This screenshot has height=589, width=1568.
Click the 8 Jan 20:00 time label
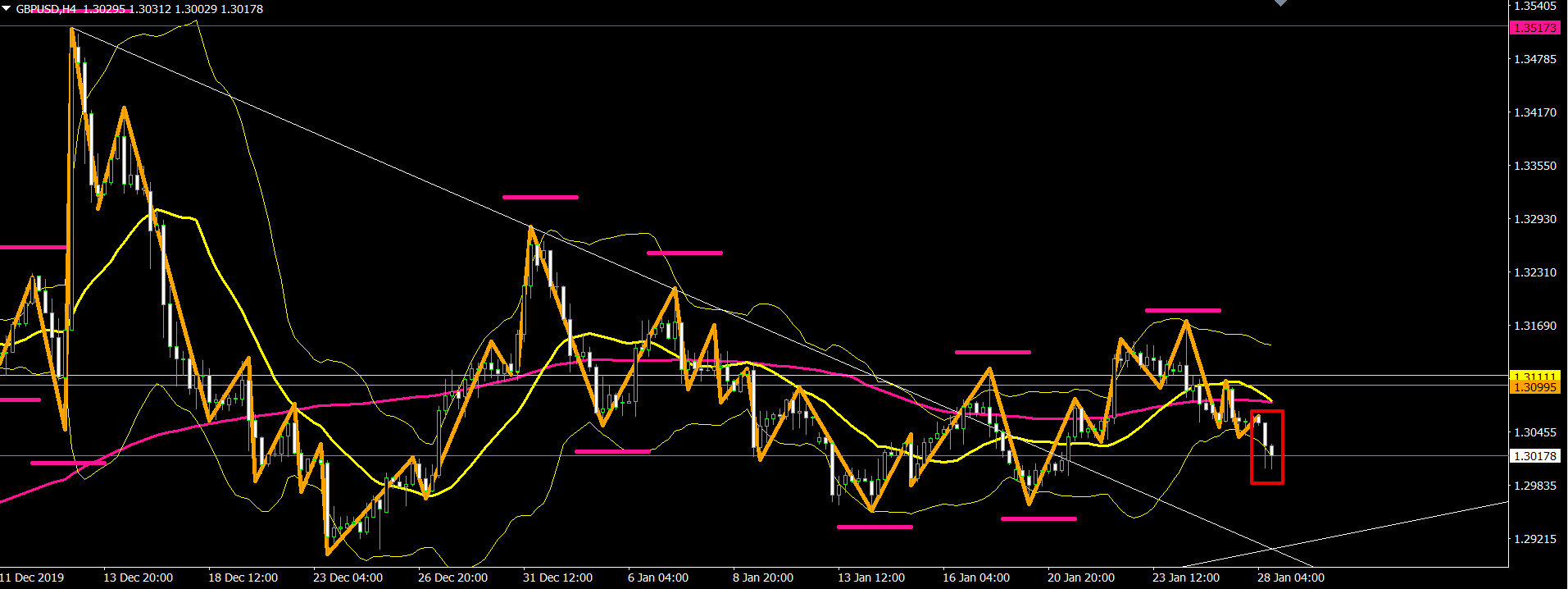point(763,578)
